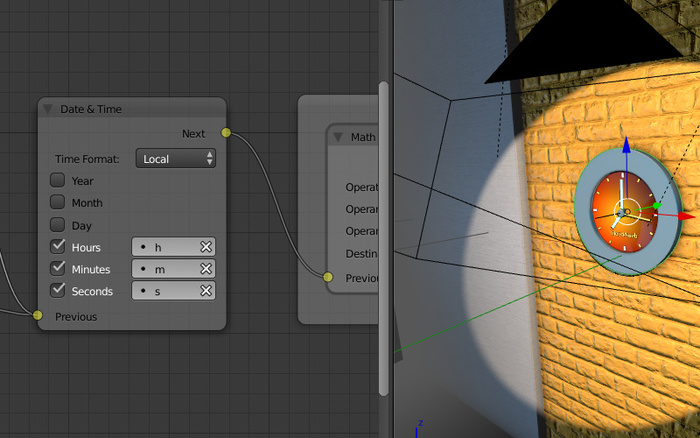This screenshot has height=438, width=700.
Task: Disable the Seconds checkbox
Action: tap(58, 291)
